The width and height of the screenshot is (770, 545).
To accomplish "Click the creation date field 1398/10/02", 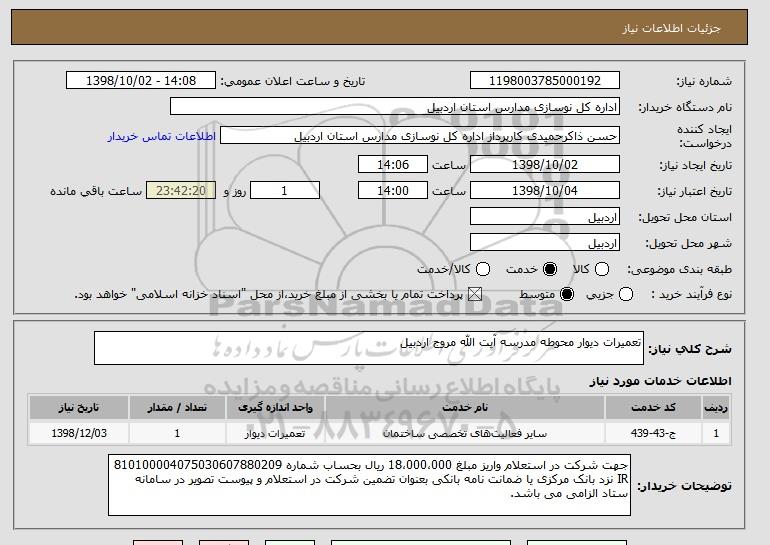I will [545, 164].
